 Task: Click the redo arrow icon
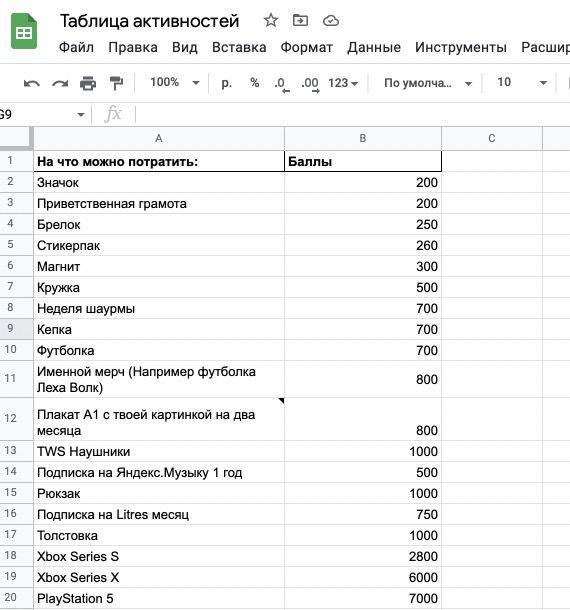(x=60, y=83)
